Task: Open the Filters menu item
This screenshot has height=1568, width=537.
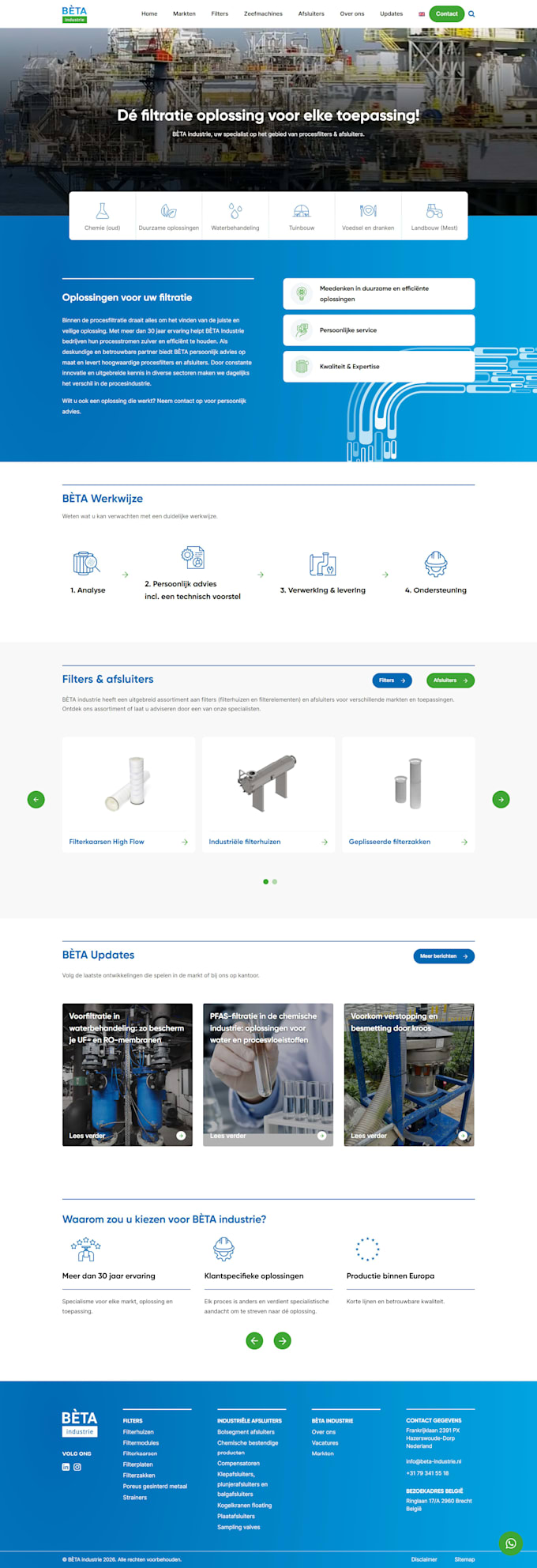Action: point(220,14)
